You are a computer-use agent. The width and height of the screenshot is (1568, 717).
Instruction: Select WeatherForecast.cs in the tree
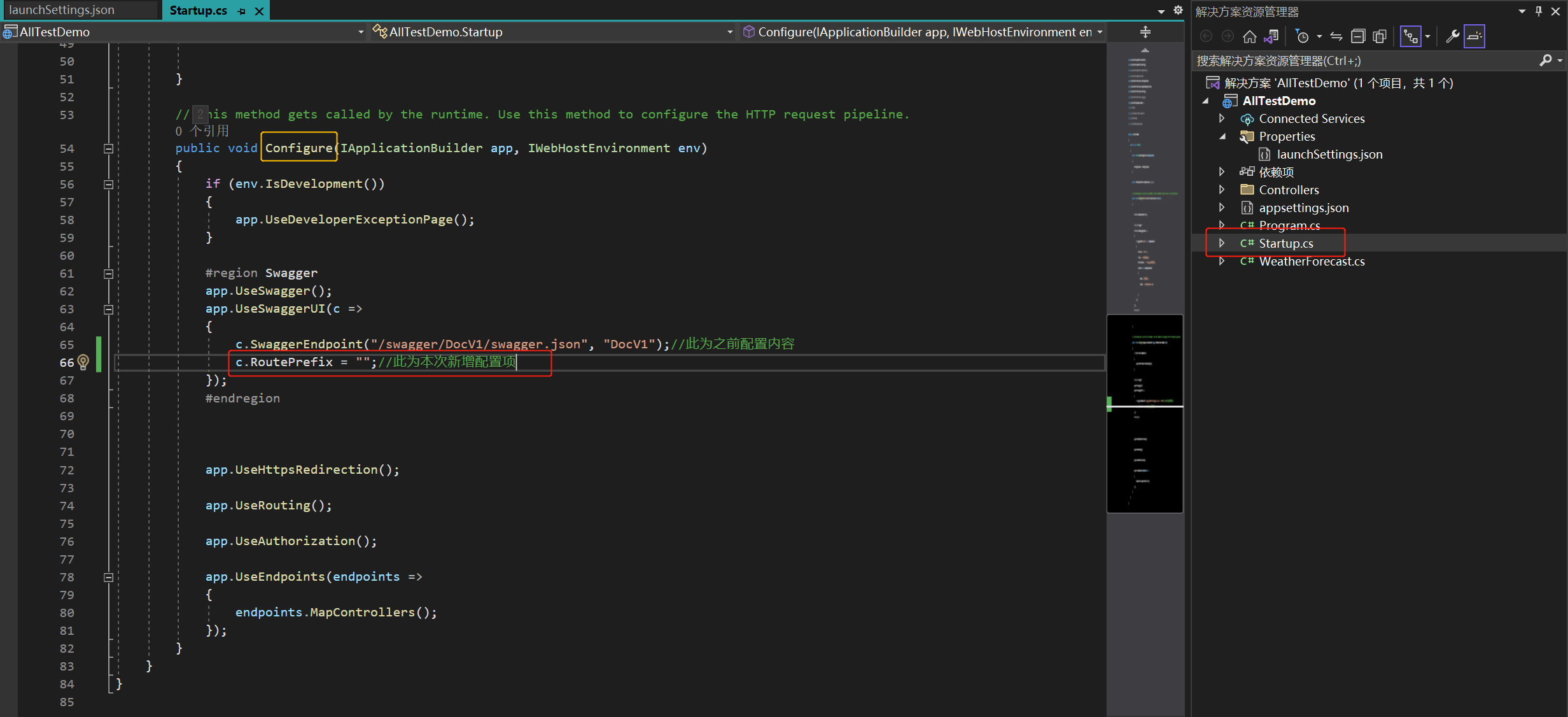1312,261
